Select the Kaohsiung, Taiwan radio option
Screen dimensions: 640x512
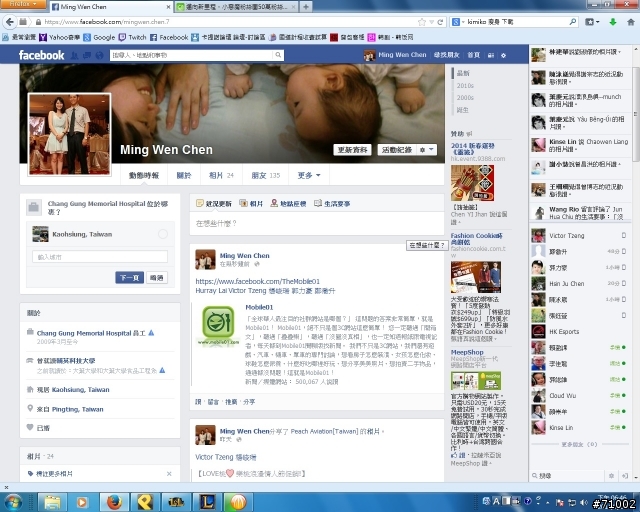pyautogui.click(x=163, y=234)
